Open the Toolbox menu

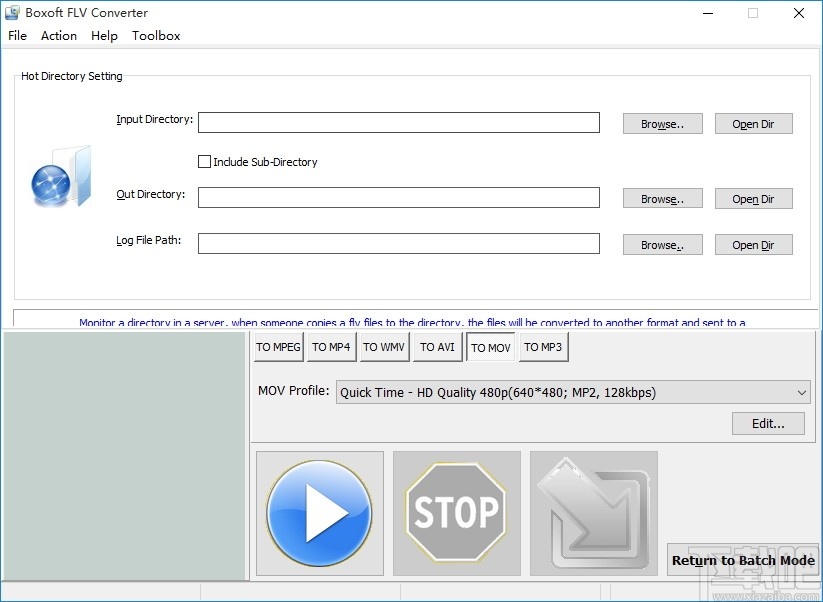tap(156, 35)
